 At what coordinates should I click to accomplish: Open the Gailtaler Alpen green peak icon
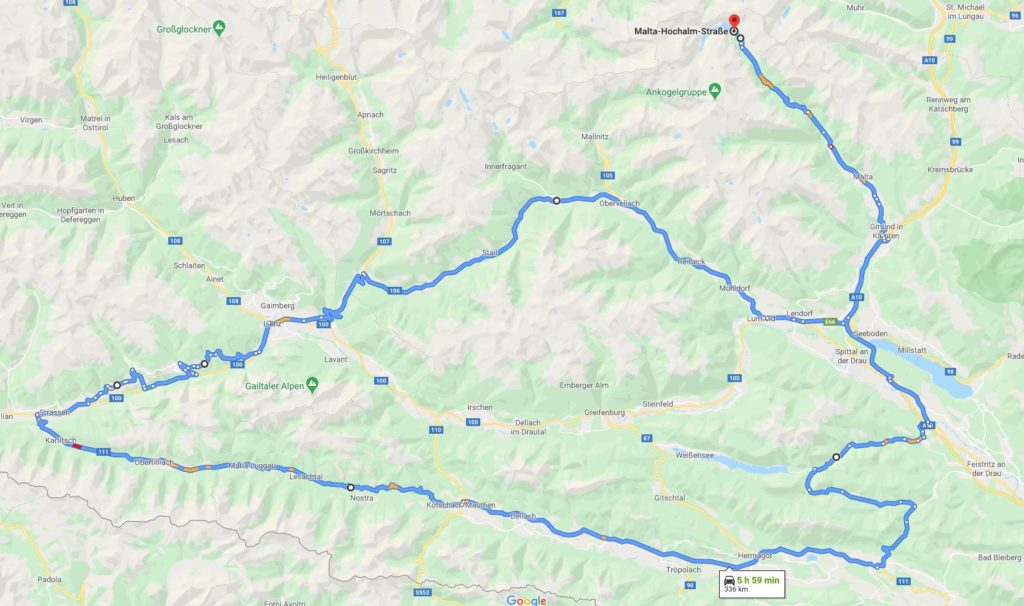pyautogui.click(x=312, y=385)
